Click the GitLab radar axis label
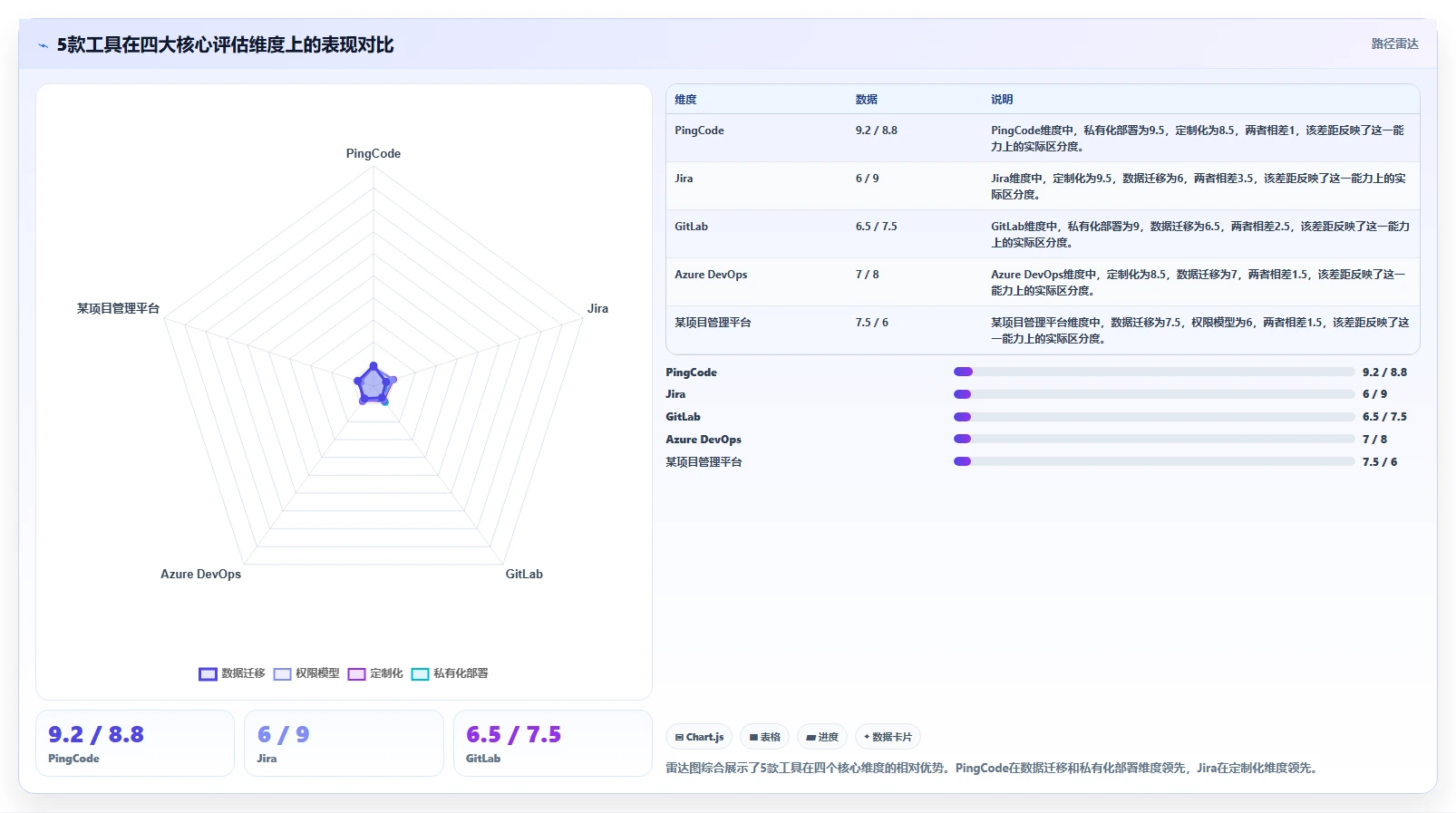Image resolution: width=1456 pixels, height=813 pixels. click(x=524, y=574)
